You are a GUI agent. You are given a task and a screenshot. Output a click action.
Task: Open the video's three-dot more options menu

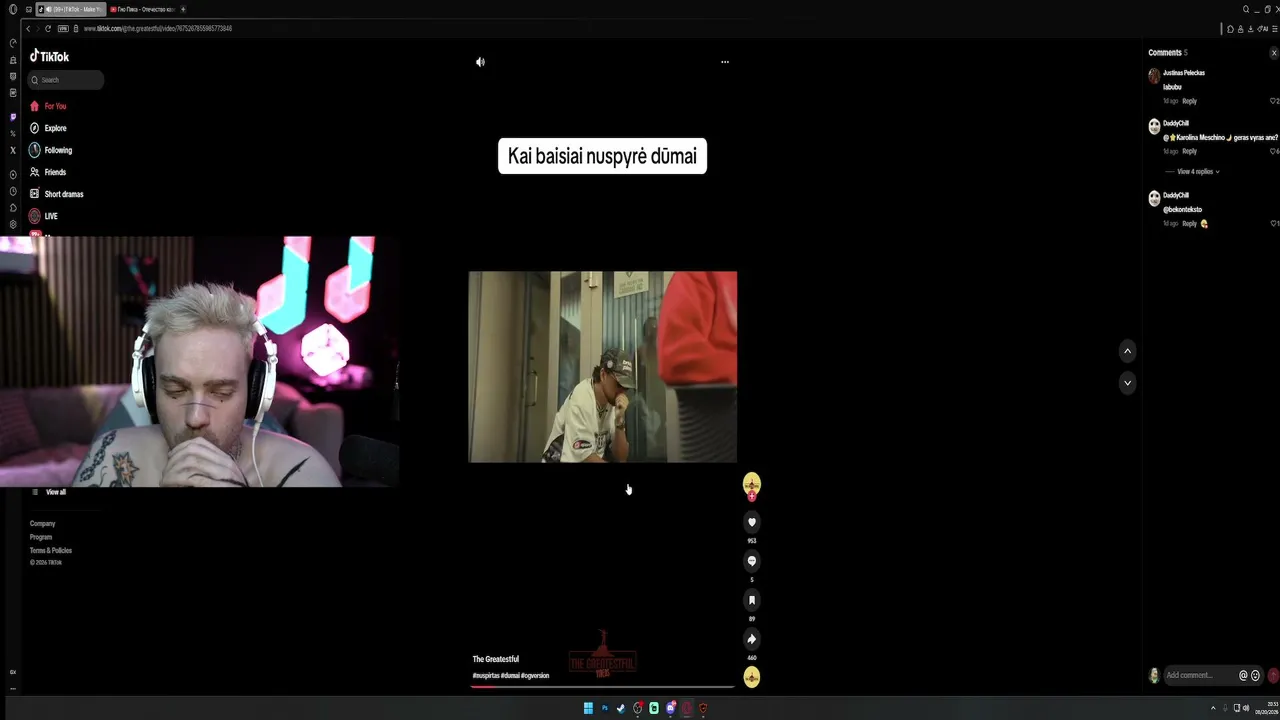pyautogui.click(x=725, y=62)
